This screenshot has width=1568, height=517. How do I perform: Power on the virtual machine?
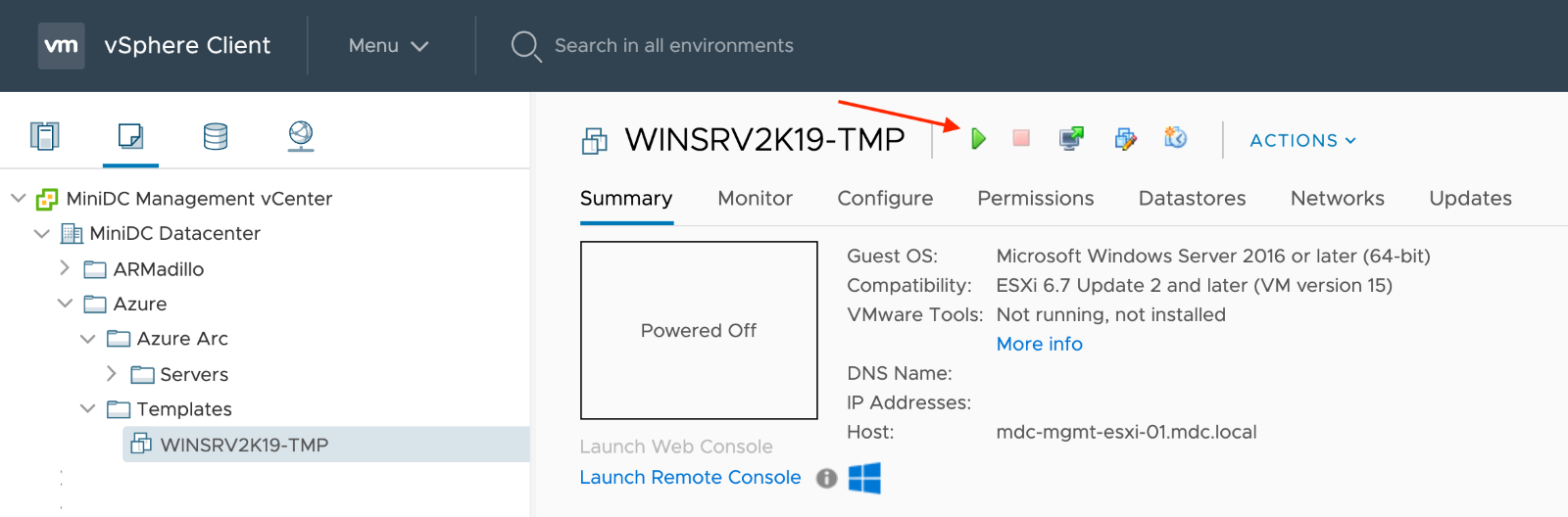click(978, 139)
